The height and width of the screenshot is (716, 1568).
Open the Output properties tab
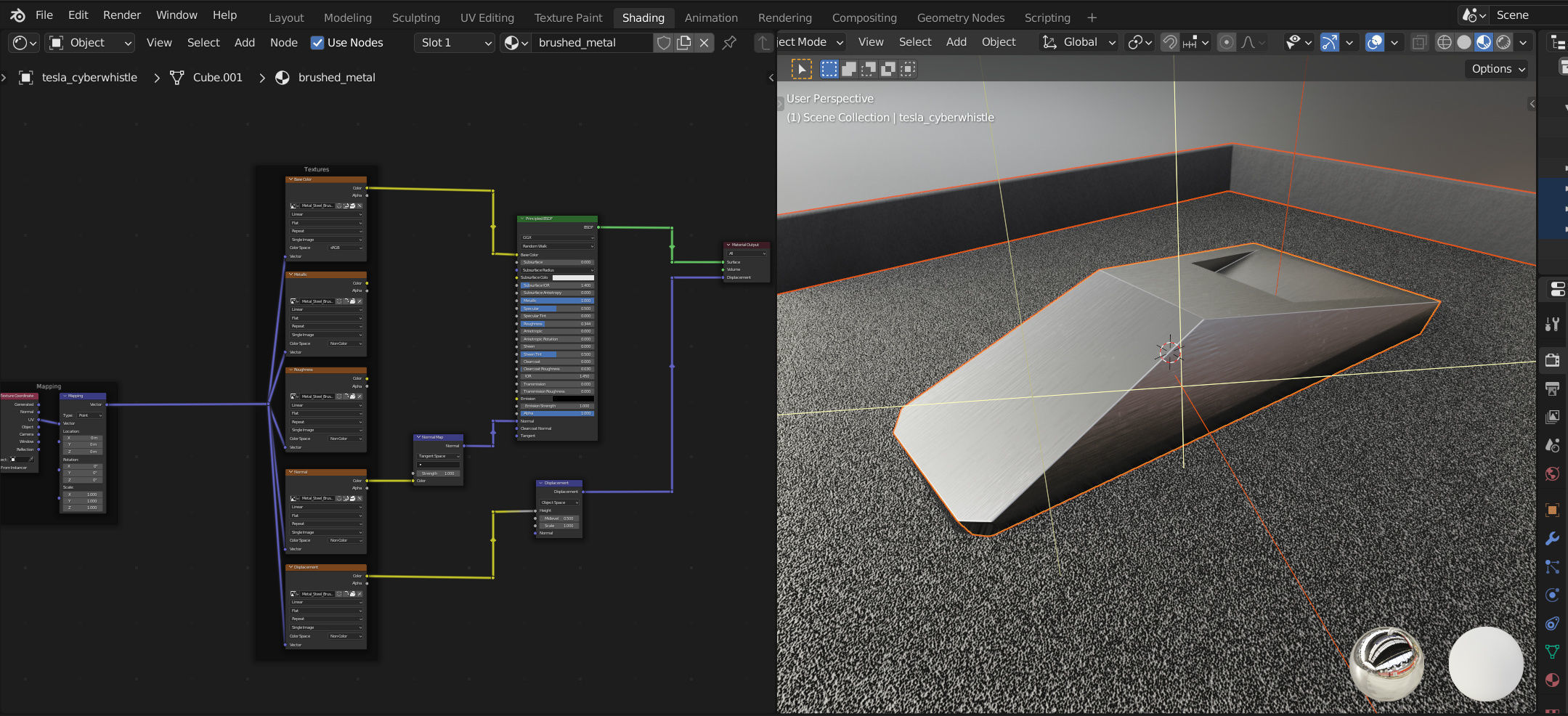pos(1553,388)
